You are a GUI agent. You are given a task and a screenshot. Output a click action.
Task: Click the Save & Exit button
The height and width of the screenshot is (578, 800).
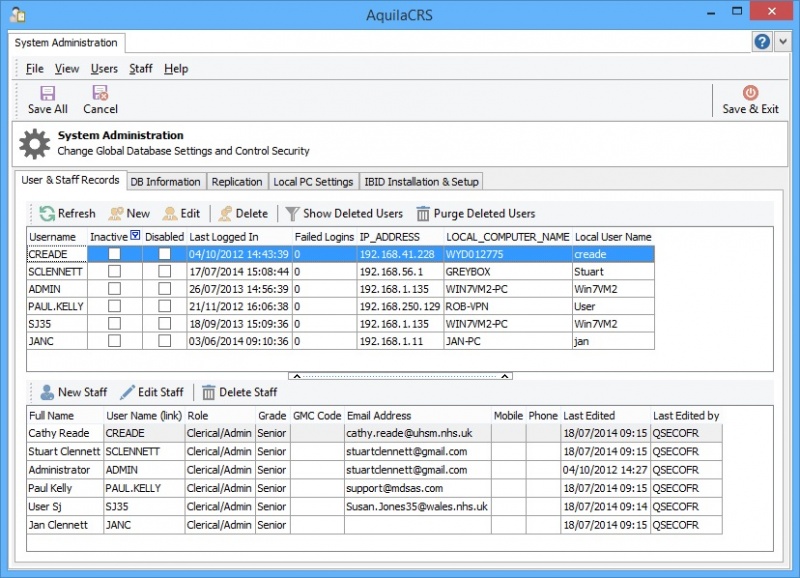pos(750,99)
